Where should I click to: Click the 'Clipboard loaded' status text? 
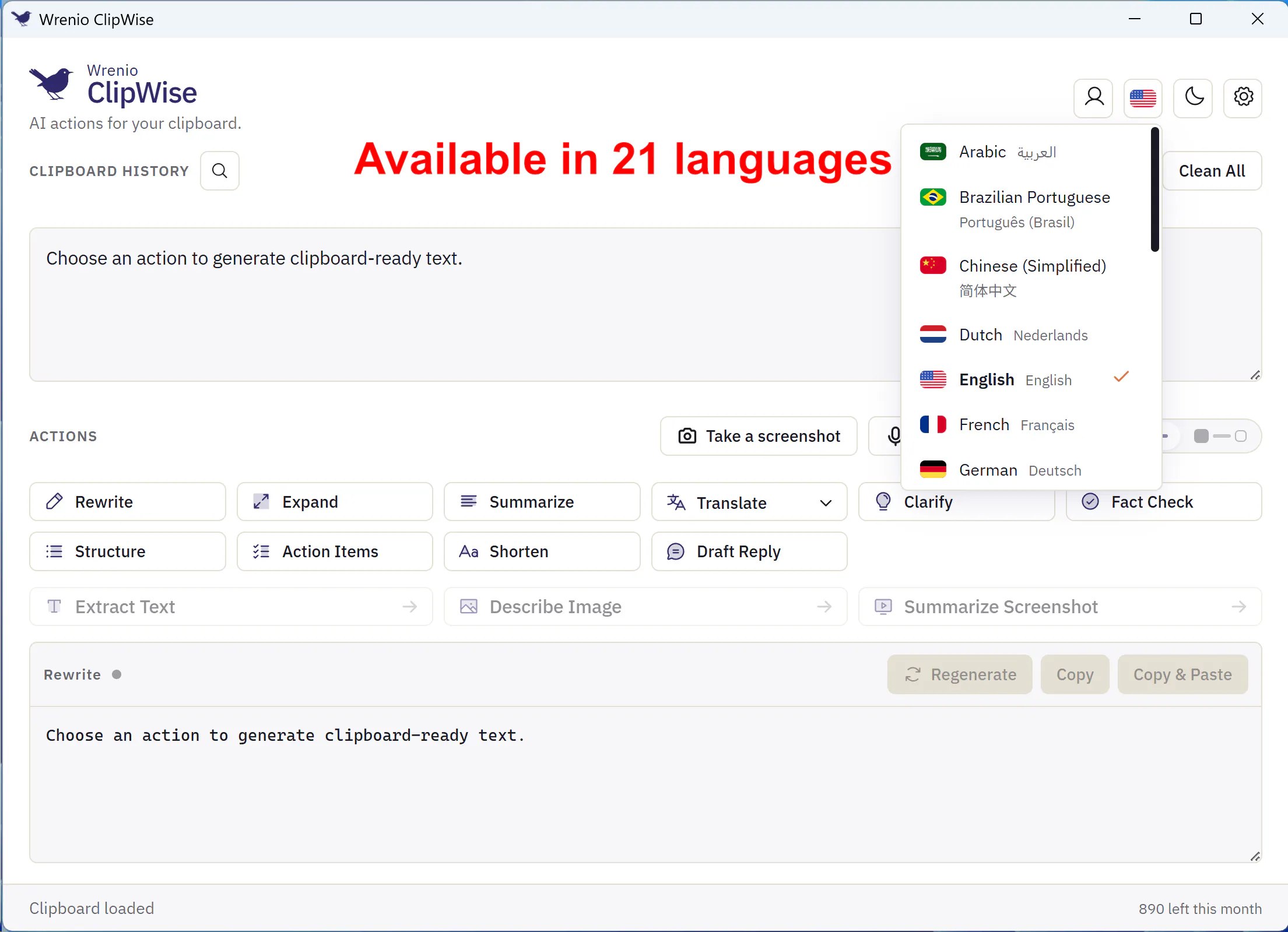(x=92, y=908)
